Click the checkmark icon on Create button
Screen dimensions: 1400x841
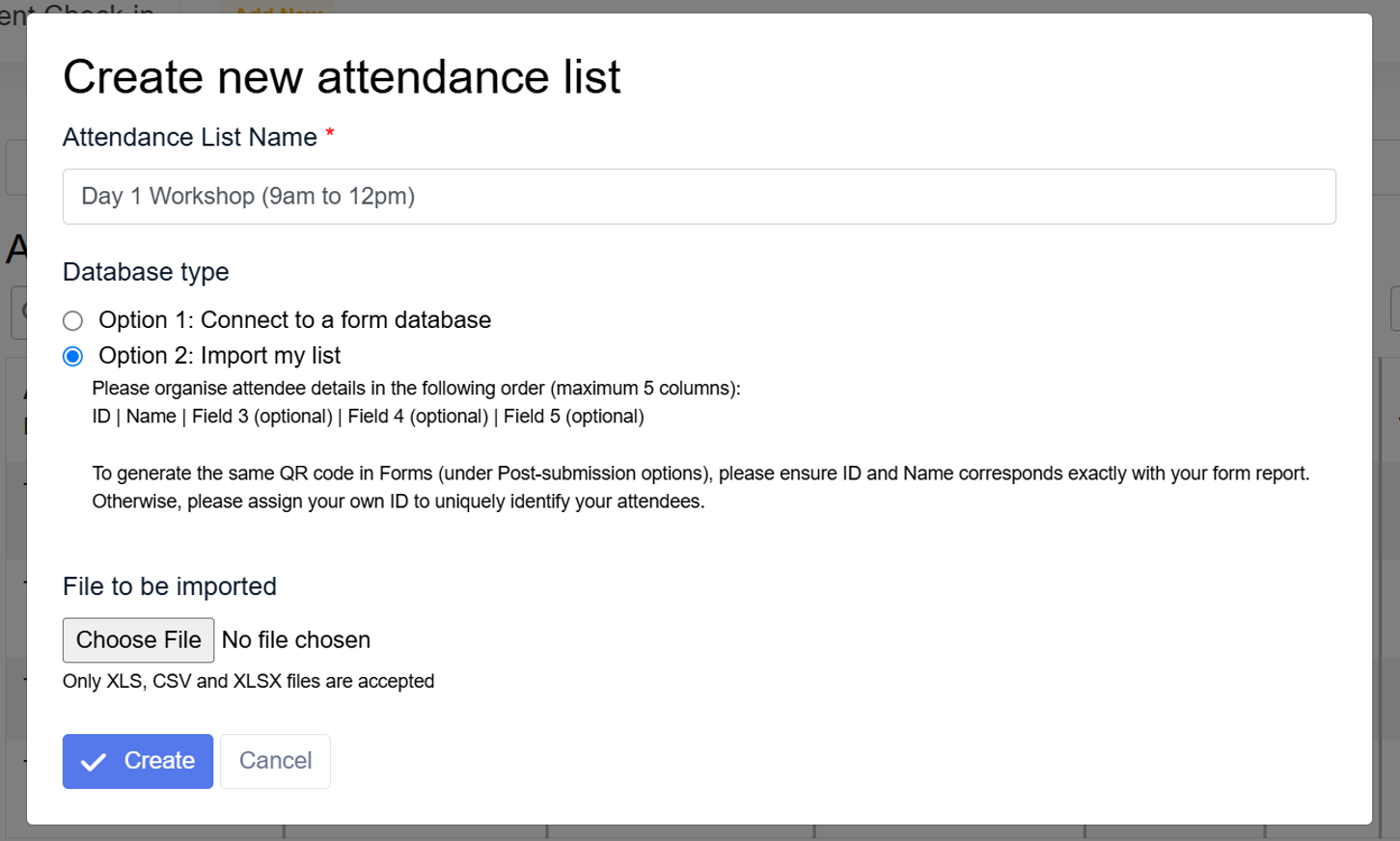click(94, 762)
